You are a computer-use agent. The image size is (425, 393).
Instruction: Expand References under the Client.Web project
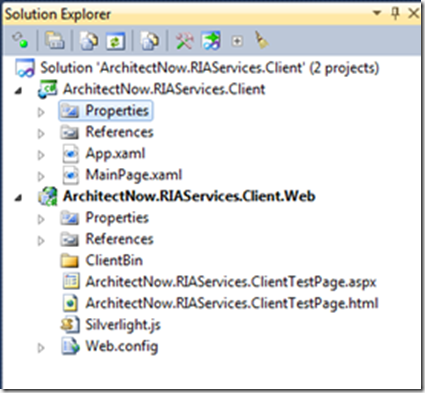pos(41,241)
